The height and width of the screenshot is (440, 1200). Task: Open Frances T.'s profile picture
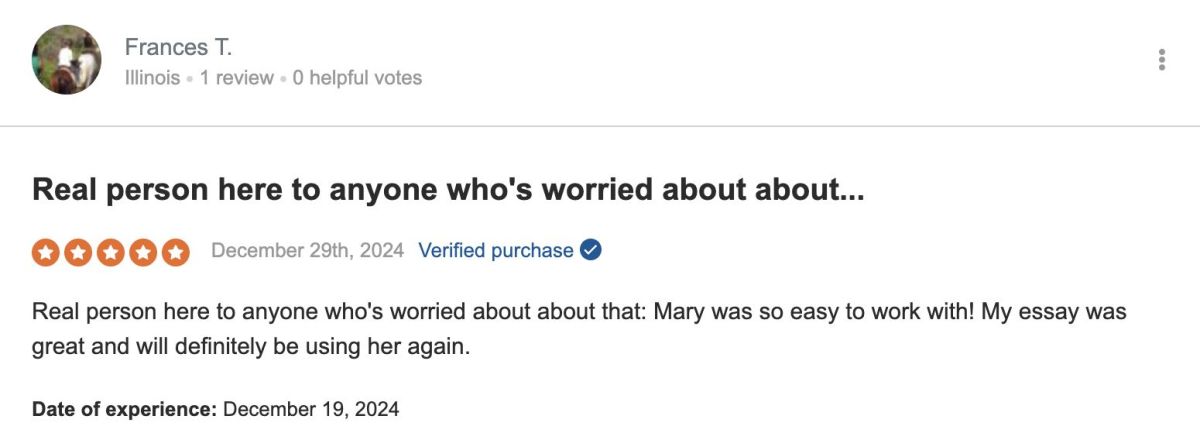click(67, 60)
